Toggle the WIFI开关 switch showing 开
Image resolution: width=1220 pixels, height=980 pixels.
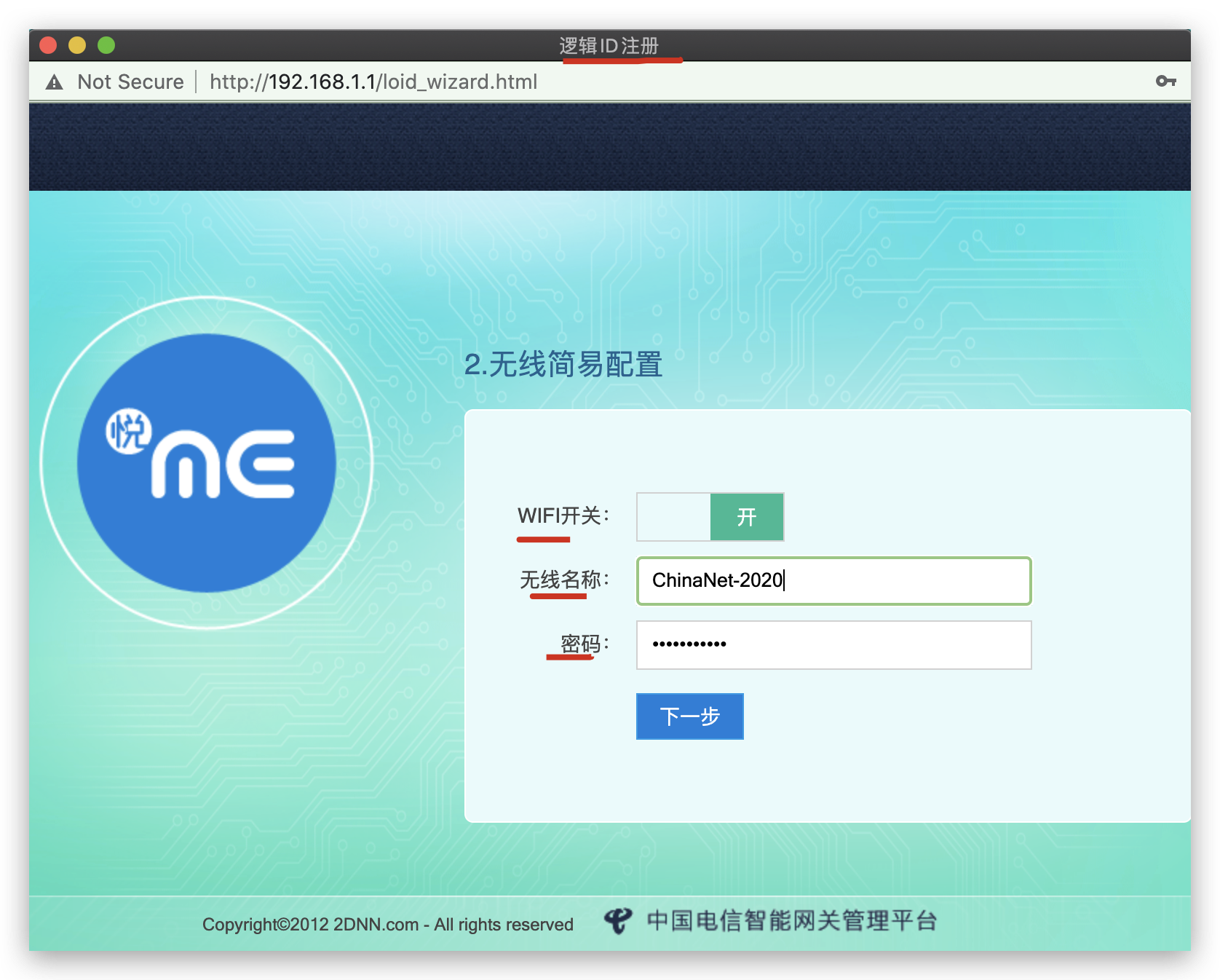(x=710, y=517)
